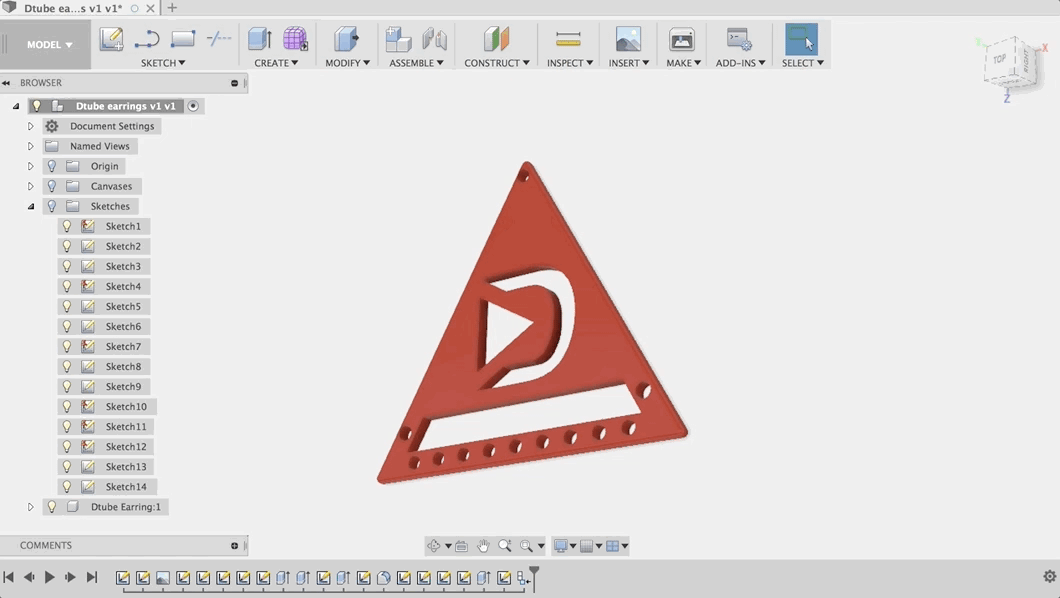Open a new document tab with plus
The width and height of the screenshot is (1060, 598).
(x=172, y=8)
